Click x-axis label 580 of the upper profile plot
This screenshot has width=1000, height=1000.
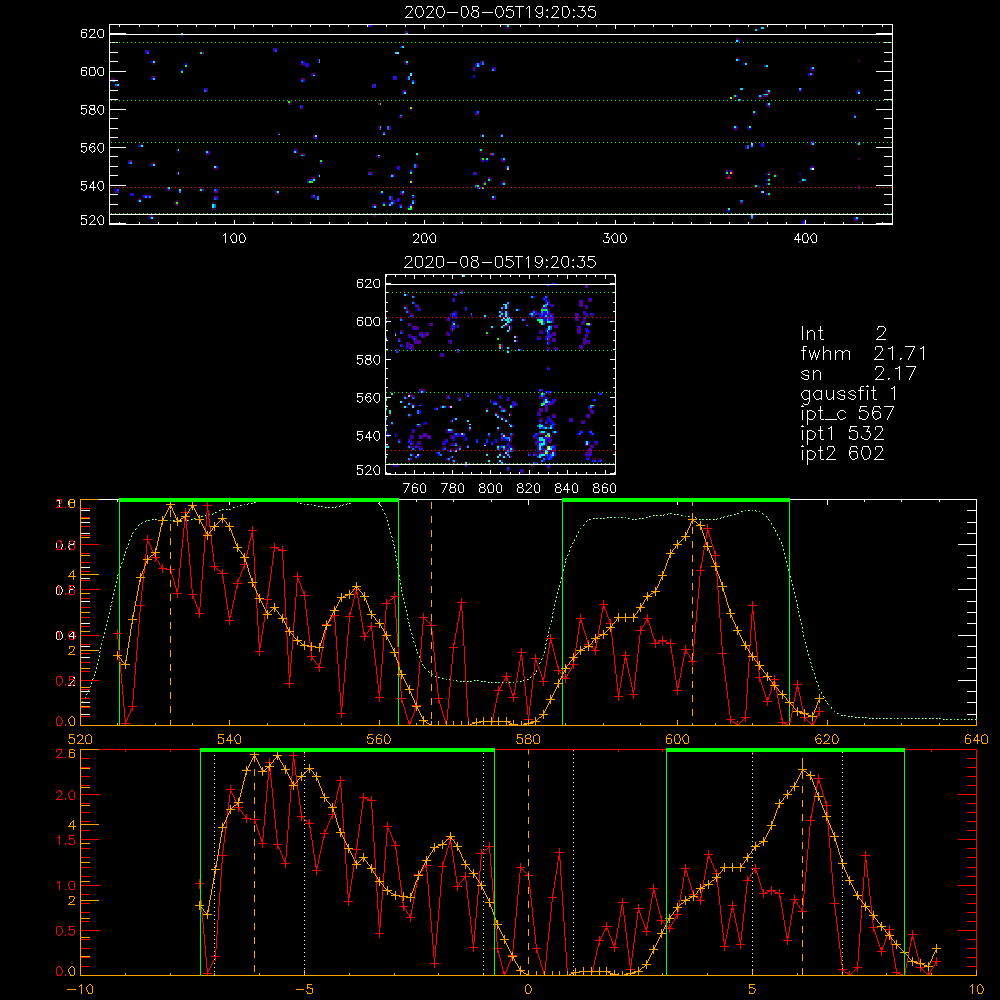pos(528,739)
